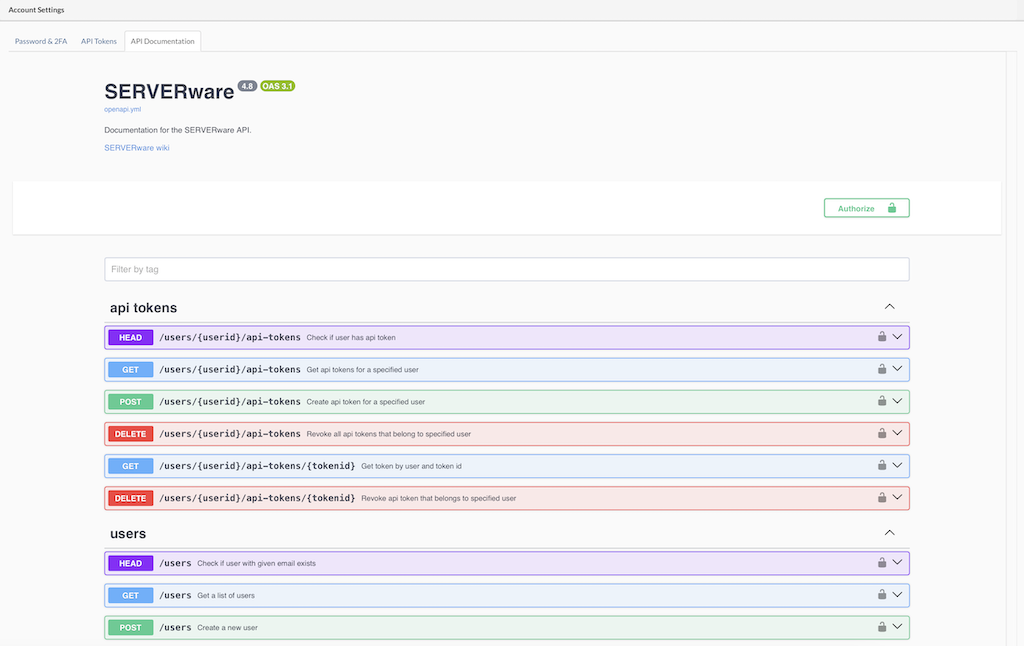This screenshot has height=646, width=1024.
Task: Focus the Filter by tag field
Action: tap(506, 269)
